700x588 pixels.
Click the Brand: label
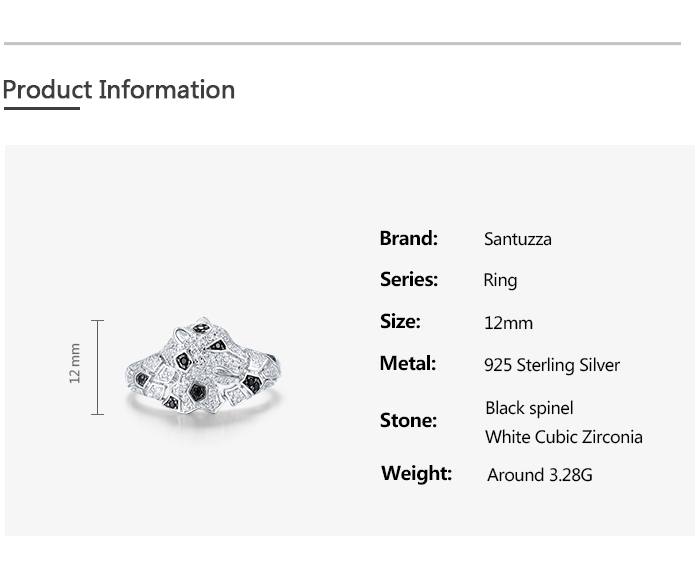(408, 238)
